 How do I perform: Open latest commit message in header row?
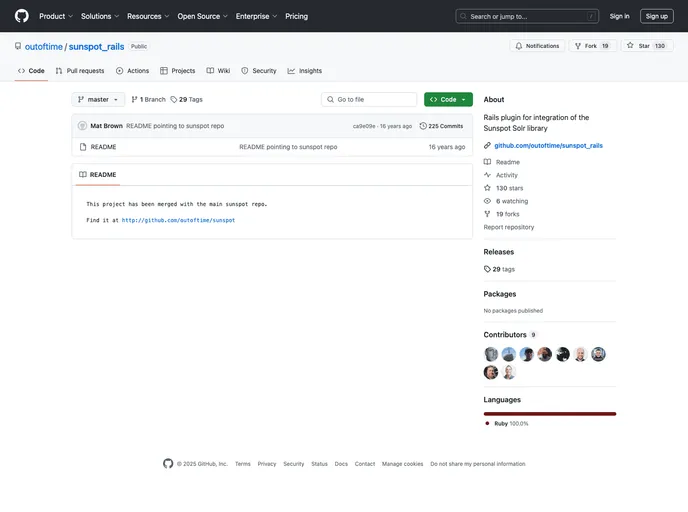click(x=175, y=126)
